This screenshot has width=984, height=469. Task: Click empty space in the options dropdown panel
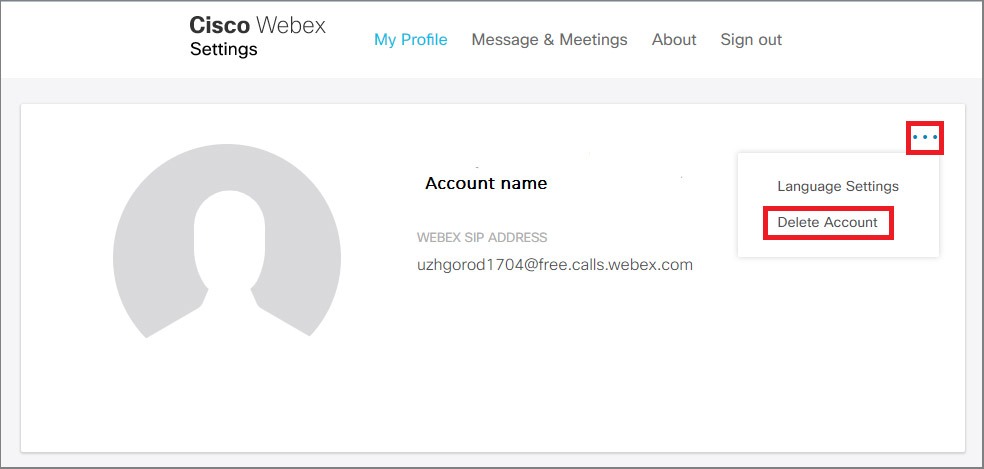tap(838, 245)
